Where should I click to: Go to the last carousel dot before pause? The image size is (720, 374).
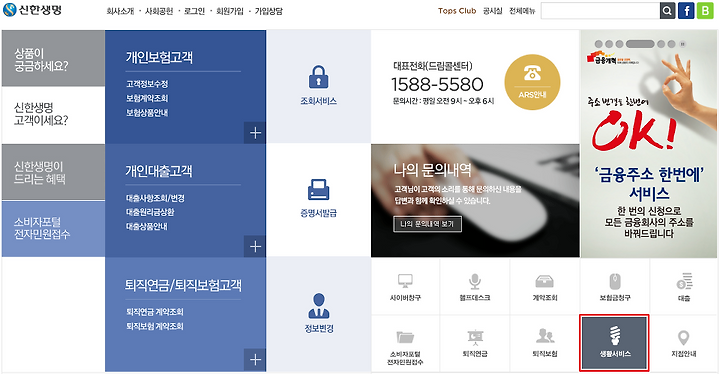(671, 44)
